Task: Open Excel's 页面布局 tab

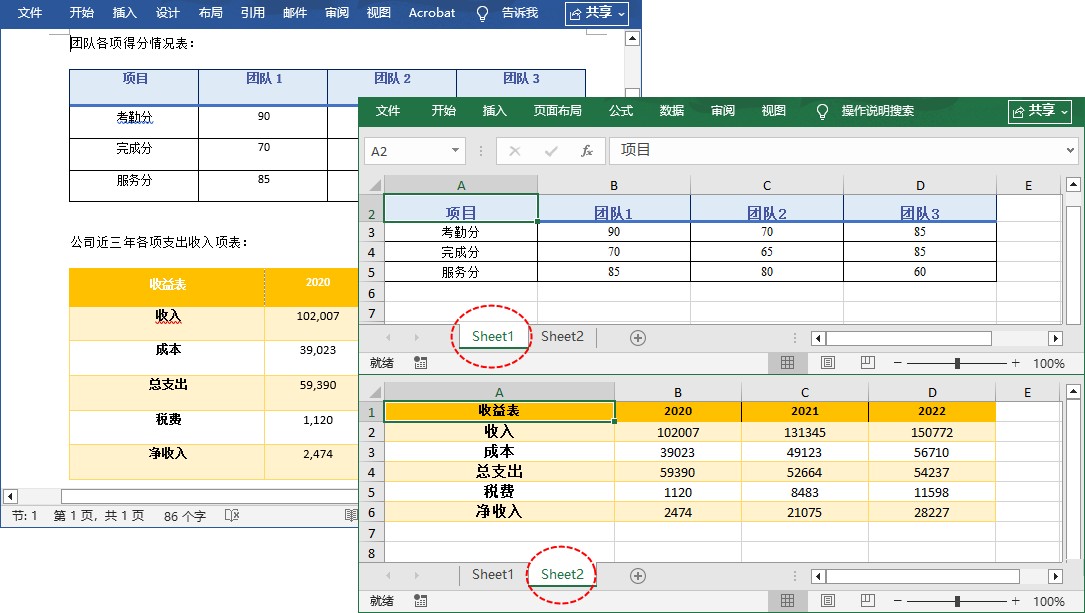Action: [x=557, y=111]
